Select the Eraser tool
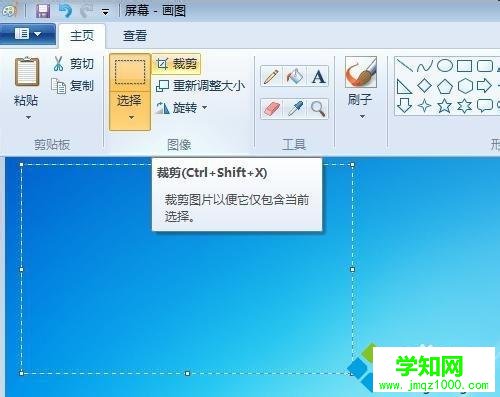The height and width of the screenshot is (397, 500). (x=271, y=109)
